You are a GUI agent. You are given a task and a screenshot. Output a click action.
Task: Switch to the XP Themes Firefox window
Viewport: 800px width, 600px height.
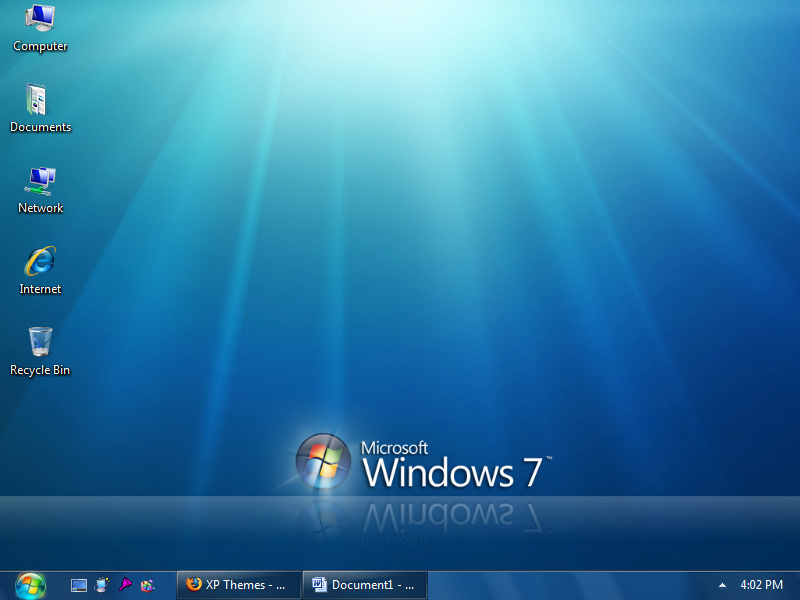click(238, 585)
